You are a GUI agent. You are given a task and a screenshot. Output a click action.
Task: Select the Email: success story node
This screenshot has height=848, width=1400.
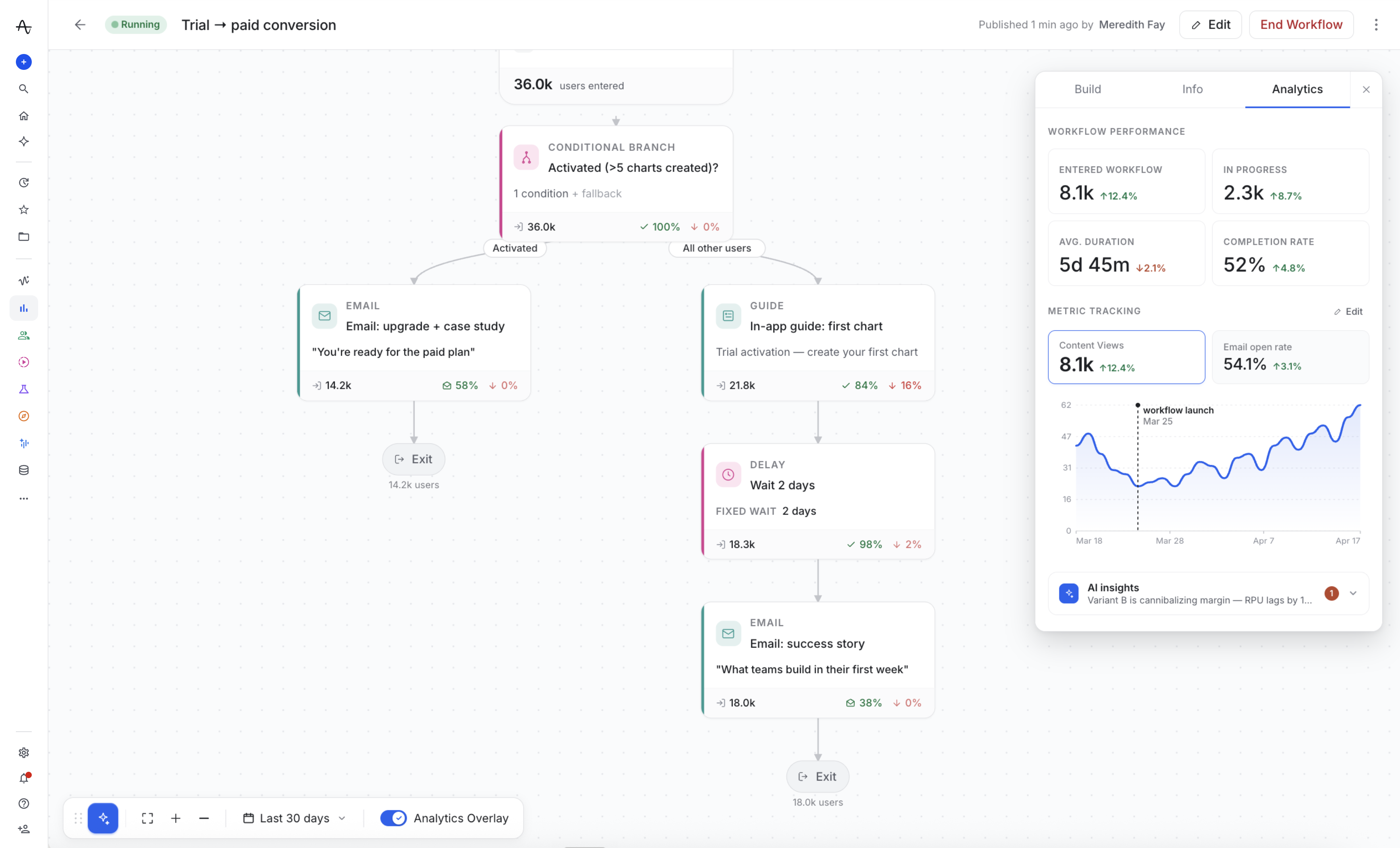818,659
